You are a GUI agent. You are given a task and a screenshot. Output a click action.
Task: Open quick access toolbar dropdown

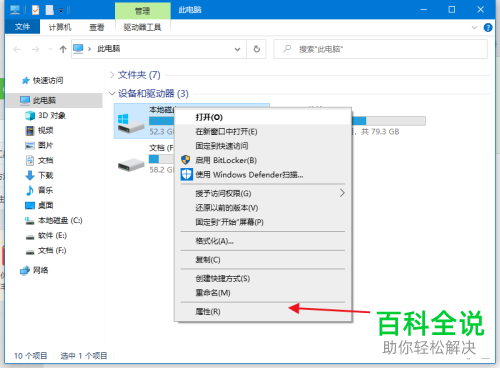coord(61,10)
